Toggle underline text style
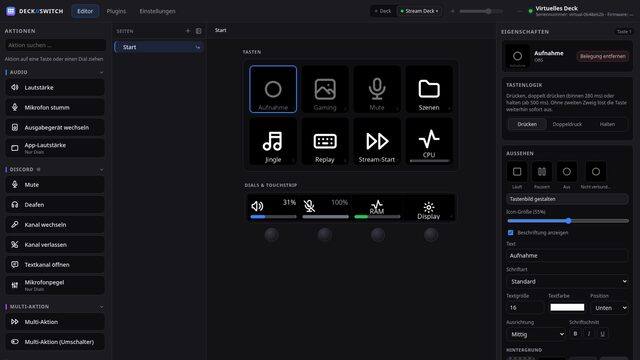Image resolution: width=640 pixels, height=360 pixels. (602, 334)
